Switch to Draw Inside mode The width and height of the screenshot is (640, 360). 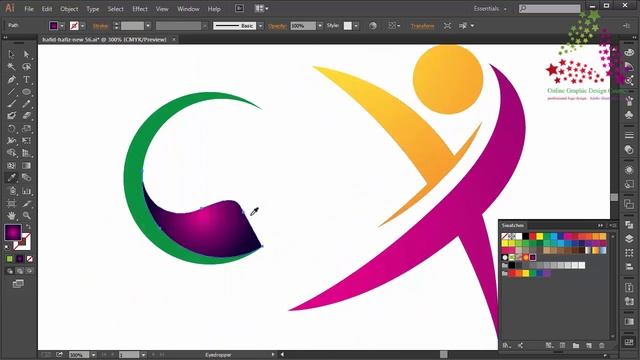[x=29, y=271]
